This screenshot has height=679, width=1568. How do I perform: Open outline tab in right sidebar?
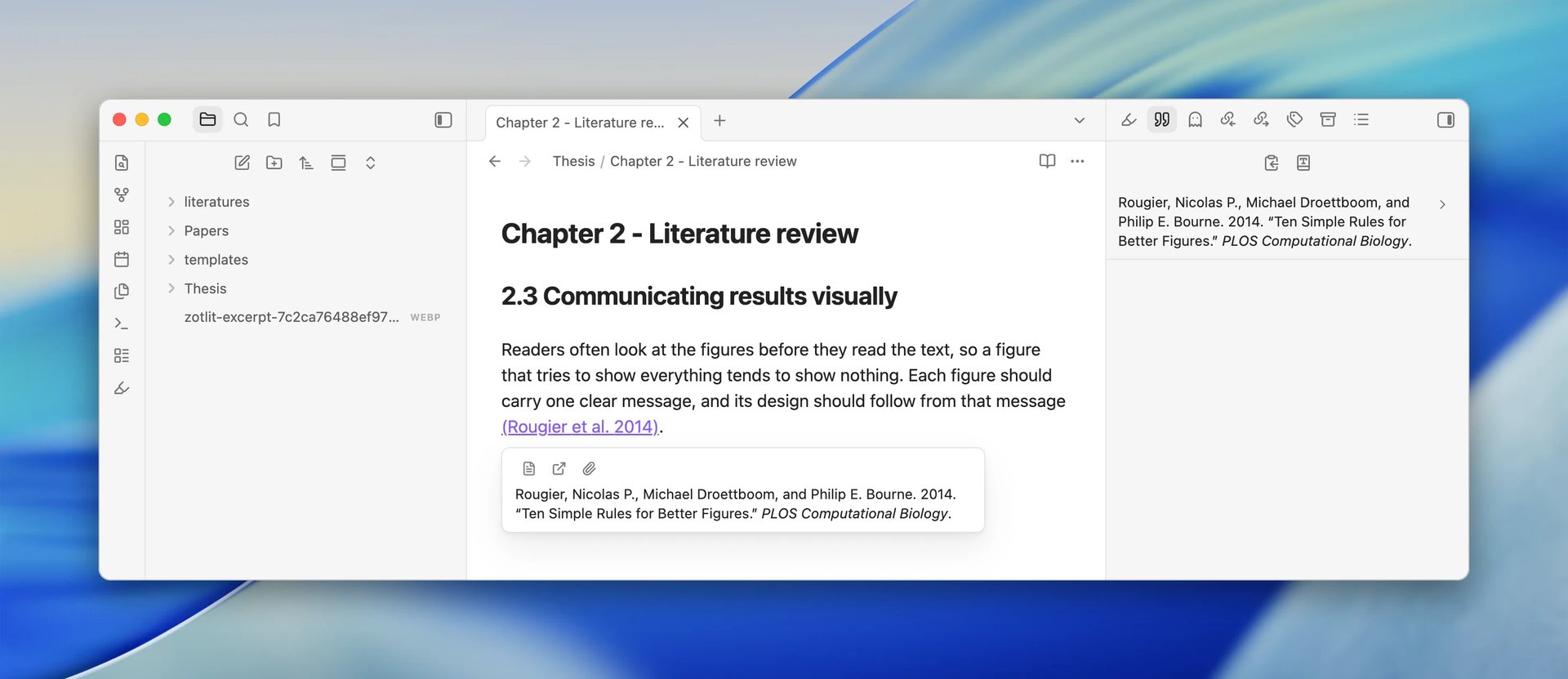coord(1361,120)
